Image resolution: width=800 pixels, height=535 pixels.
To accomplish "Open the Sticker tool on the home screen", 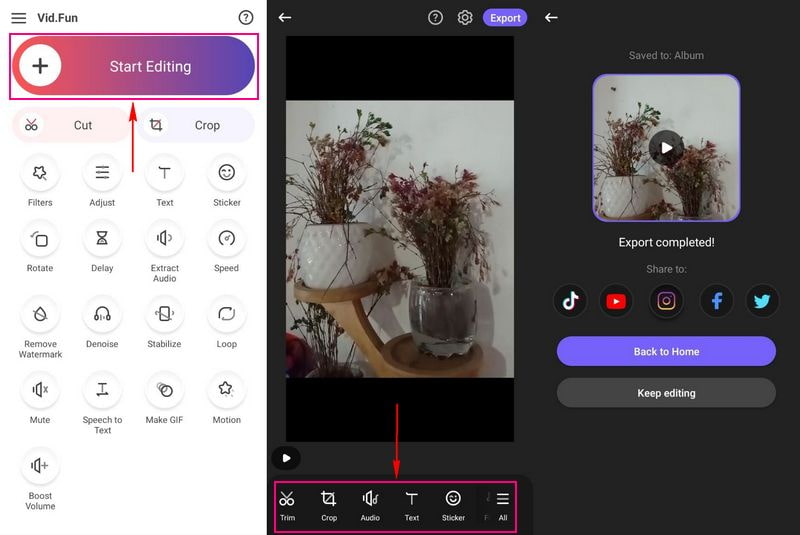I will (x=227, y=182).
